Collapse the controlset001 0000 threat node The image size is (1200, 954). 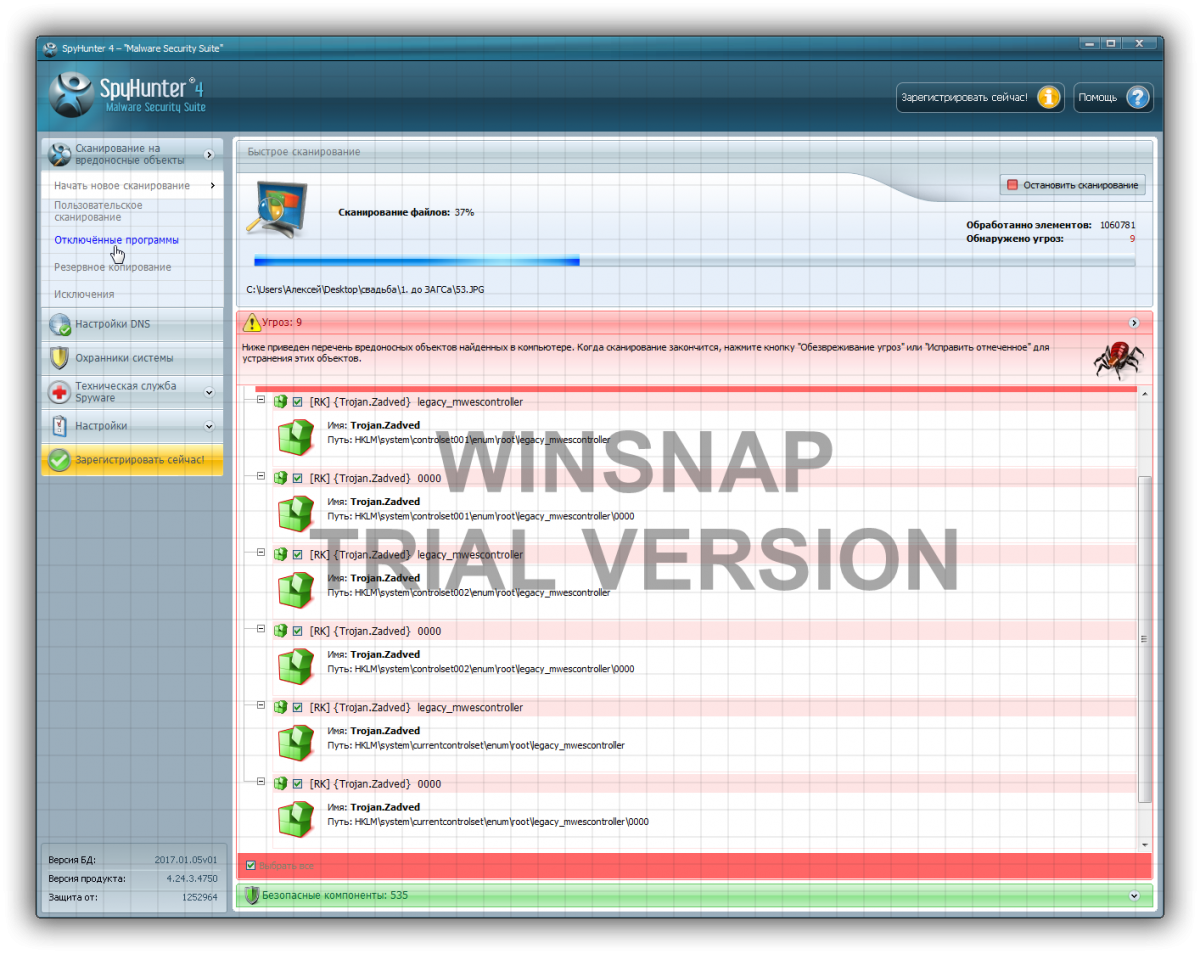point(261,476)
